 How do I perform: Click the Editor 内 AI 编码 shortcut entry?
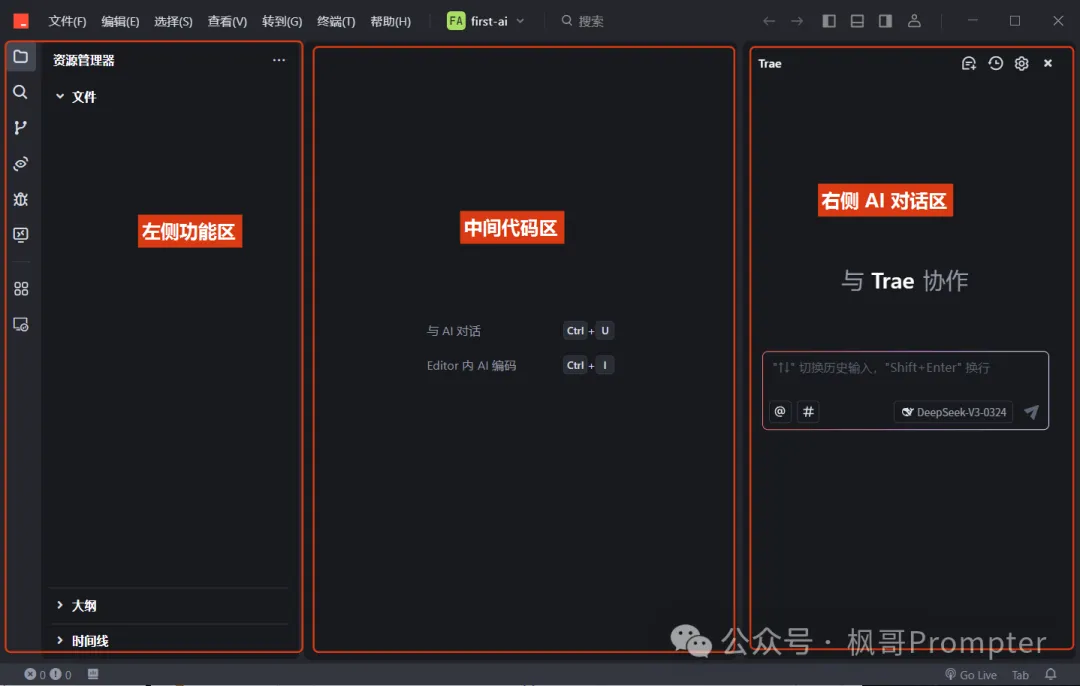tap(519, 365)
